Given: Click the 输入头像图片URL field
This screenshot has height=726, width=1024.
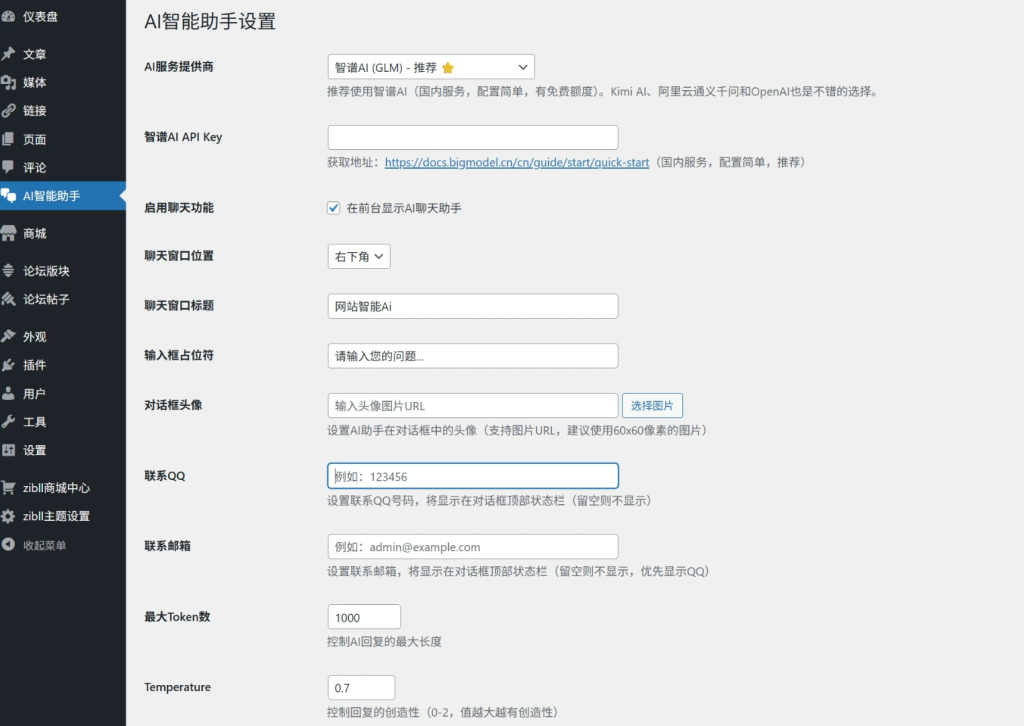Looking at the screenshot, I should coord(473,405).
